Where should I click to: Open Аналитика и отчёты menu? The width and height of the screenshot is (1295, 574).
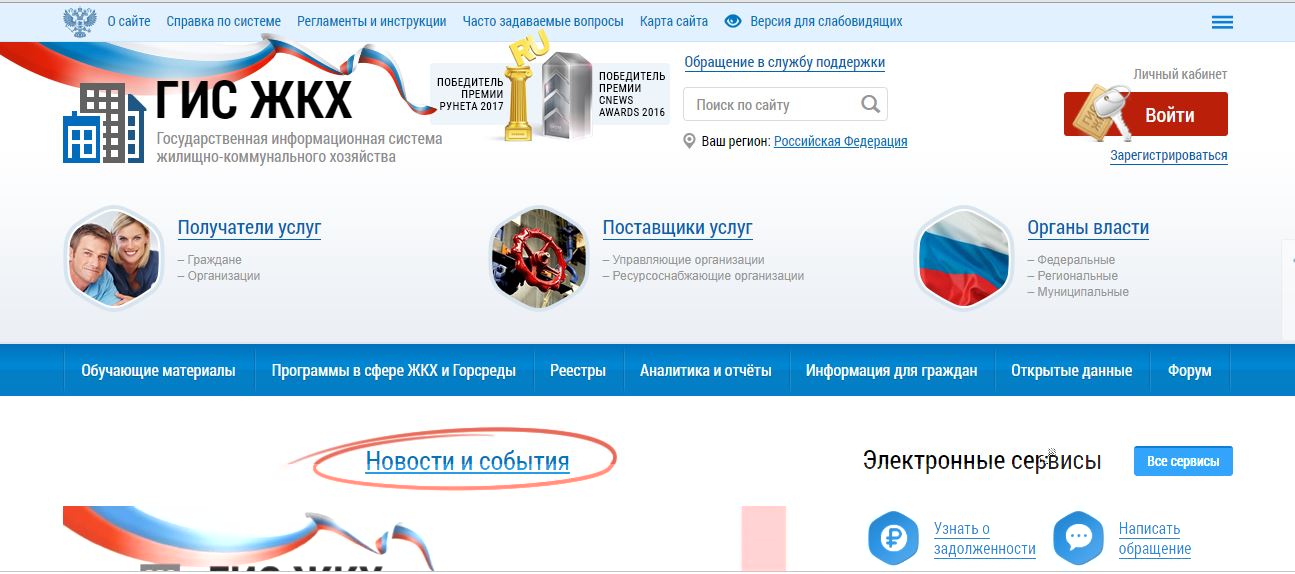[x=706, y=370]
